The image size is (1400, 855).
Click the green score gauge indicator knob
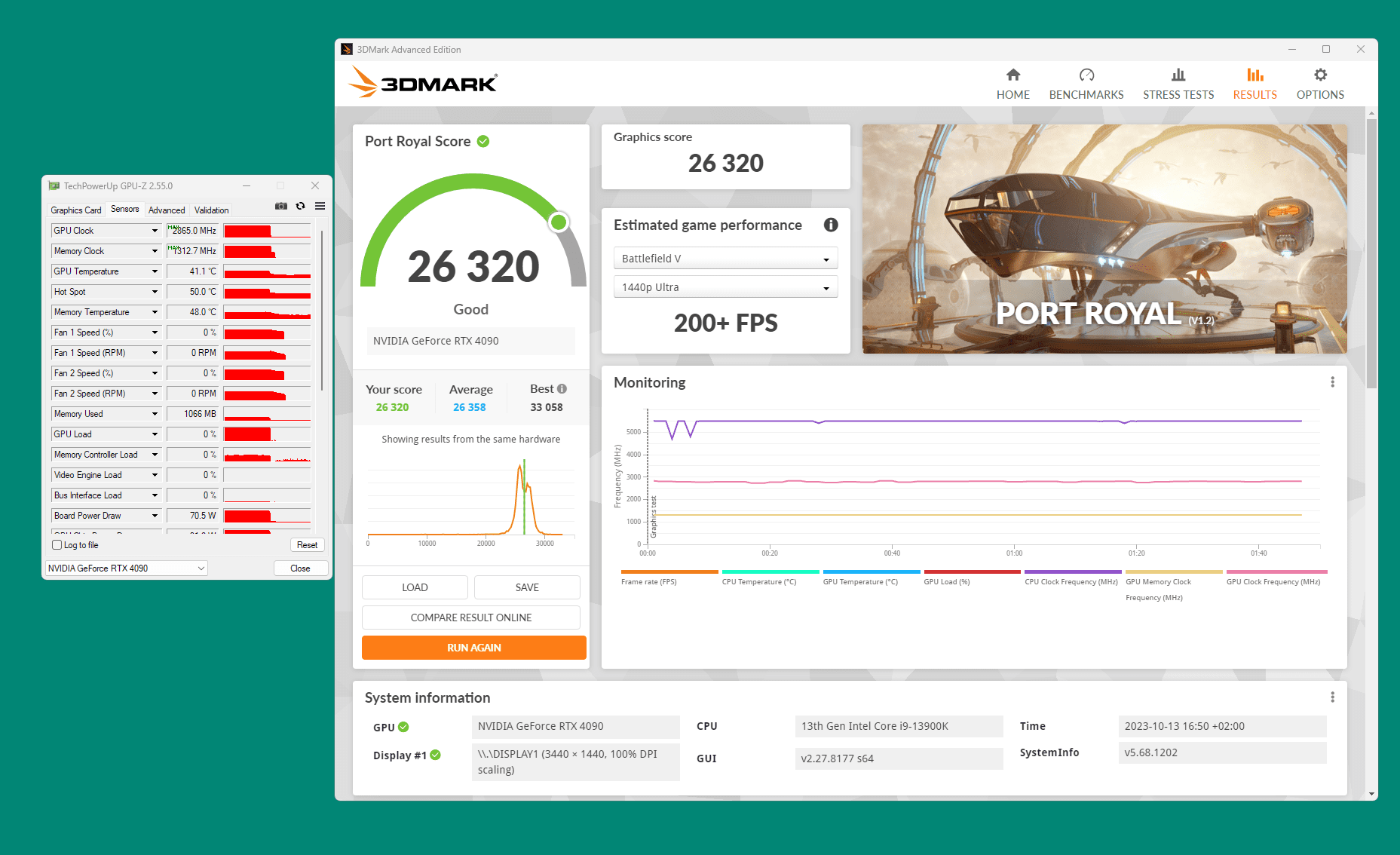(559, 222)
